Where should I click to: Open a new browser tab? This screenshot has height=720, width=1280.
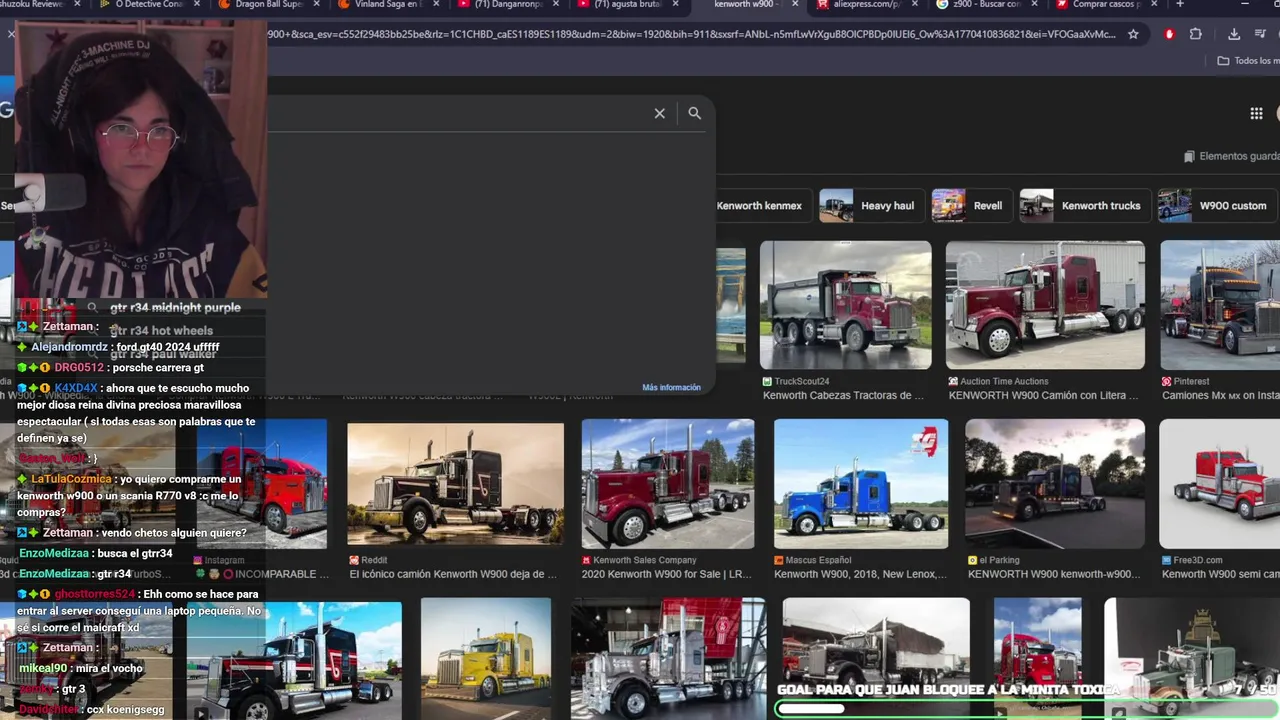coord(1180,5)
